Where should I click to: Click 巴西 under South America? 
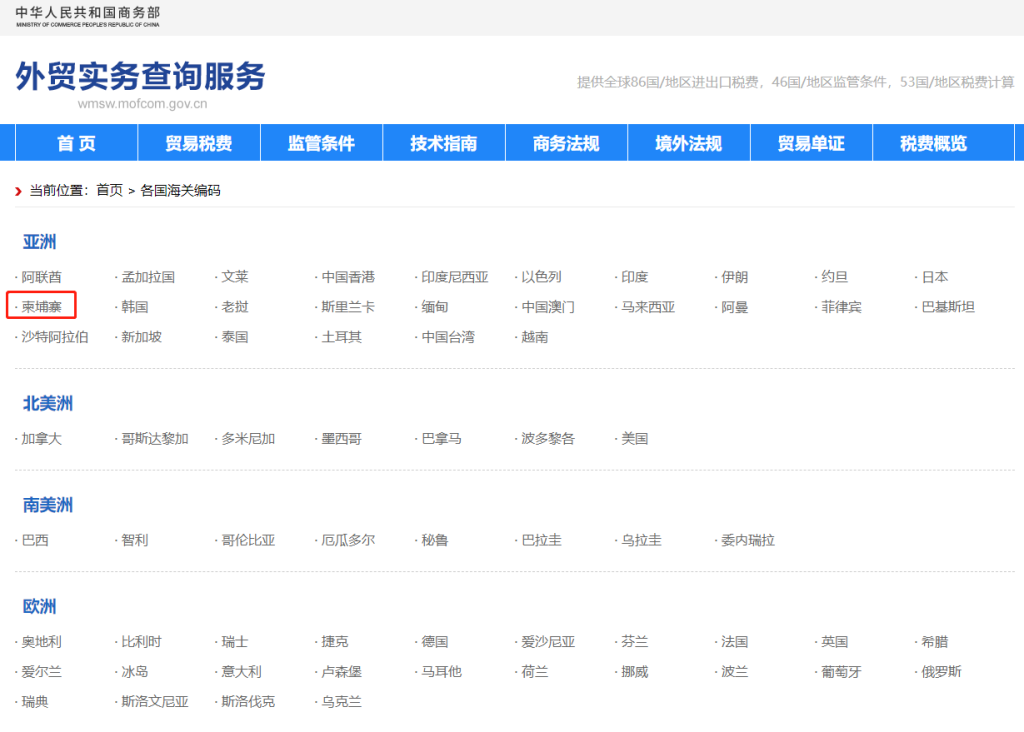tap(35, 540)
